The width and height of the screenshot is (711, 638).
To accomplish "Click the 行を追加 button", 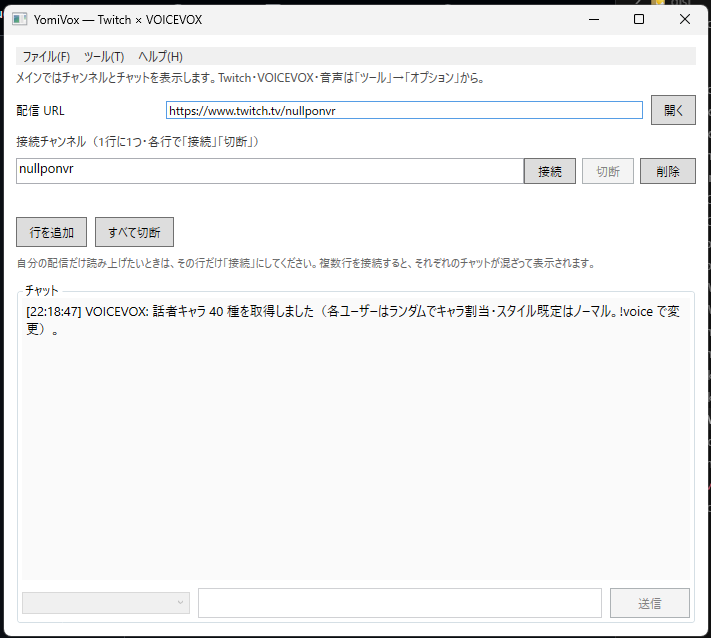I will [51, 232].
